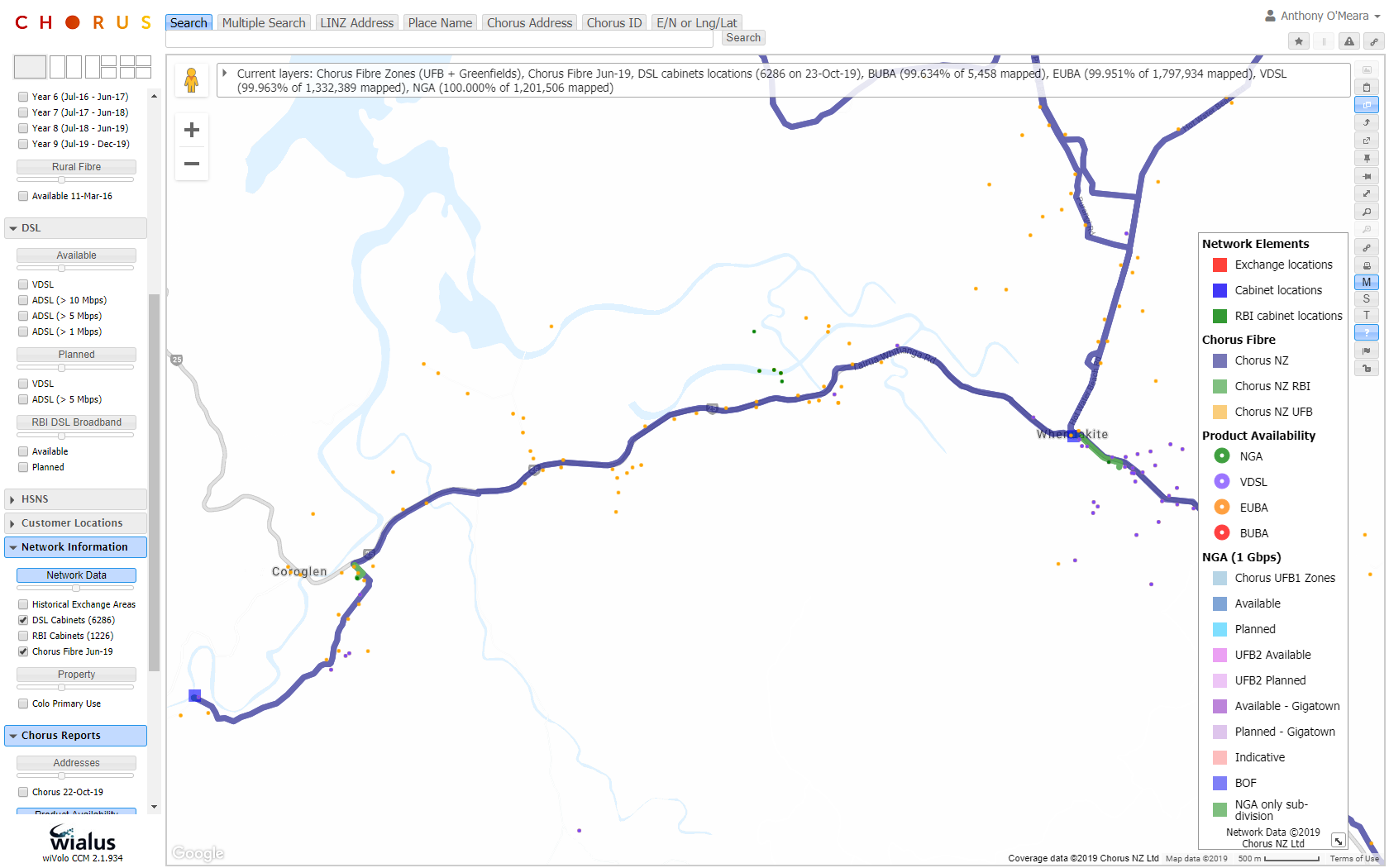Screen dimensions: 1389x868
Task: Adjust the Network Data opacity slider
Action: coord(75,588)
